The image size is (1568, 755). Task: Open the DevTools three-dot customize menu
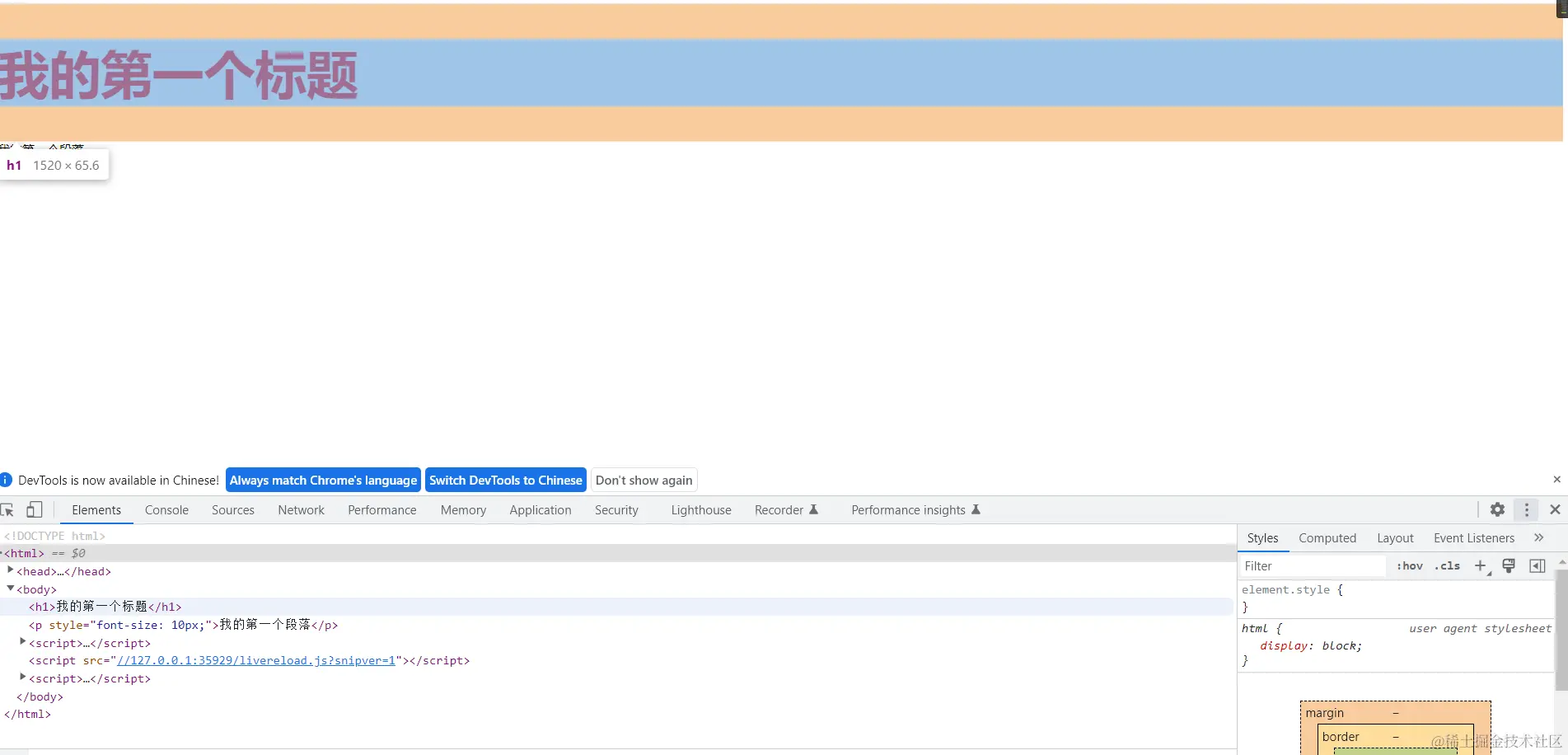[x=1526, y=509]
